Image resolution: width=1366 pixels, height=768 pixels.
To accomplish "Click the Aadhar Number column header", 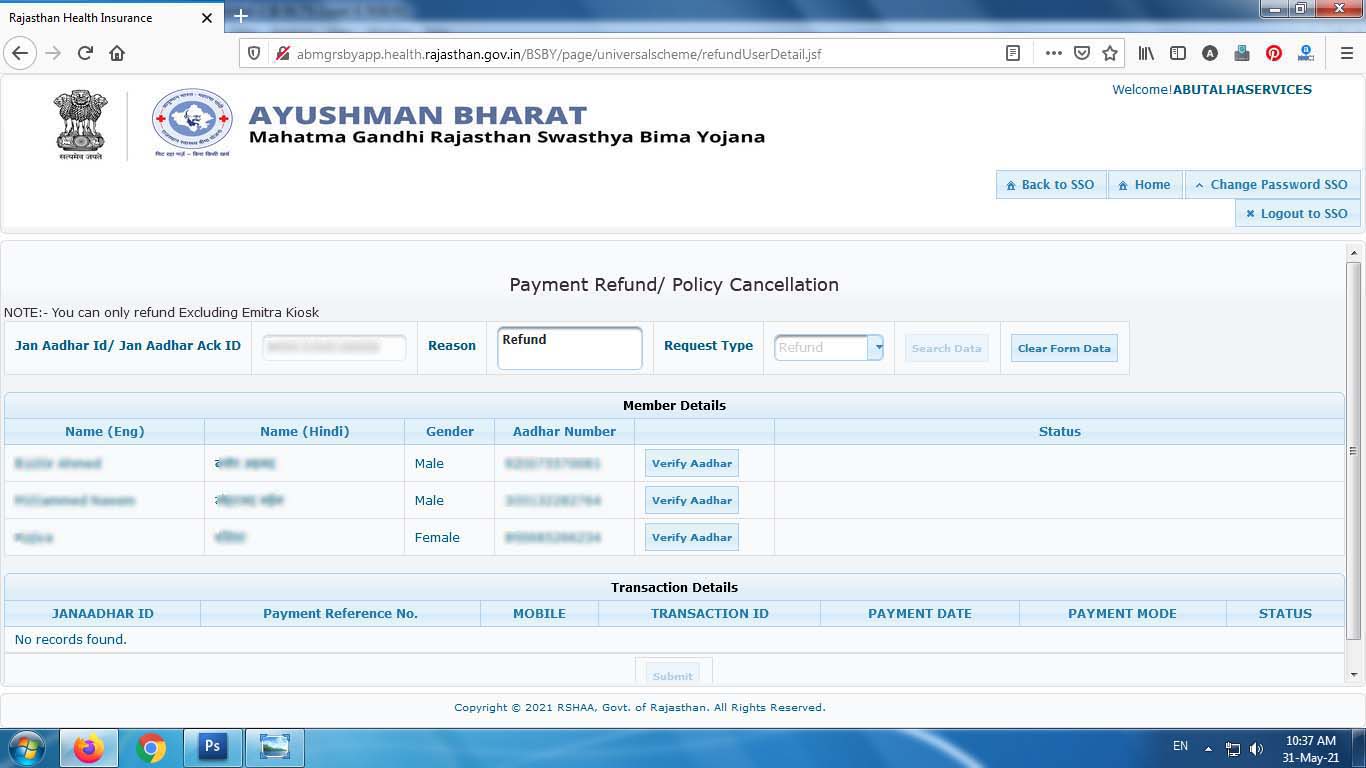I will tap(565, 431).
